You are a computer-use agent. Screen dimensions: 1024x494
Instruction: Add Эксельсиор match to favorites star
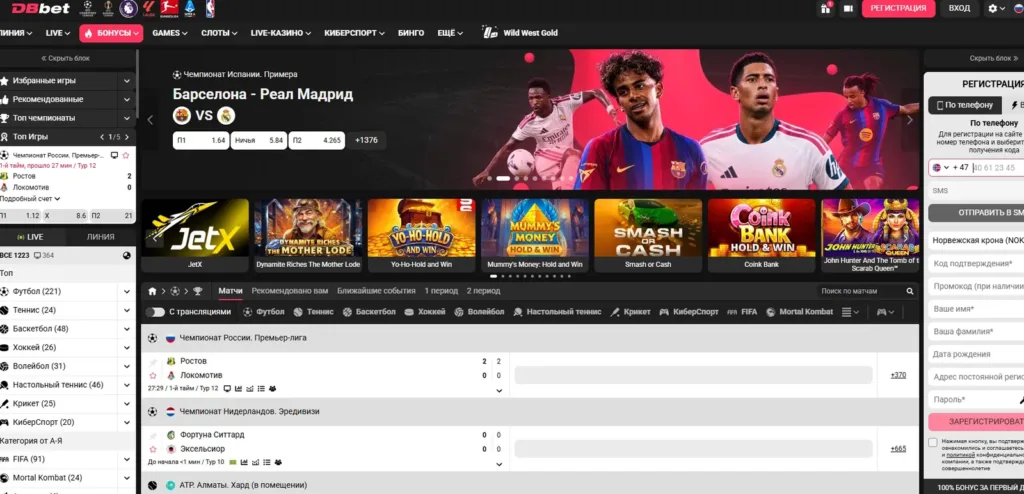click(153, 450)
